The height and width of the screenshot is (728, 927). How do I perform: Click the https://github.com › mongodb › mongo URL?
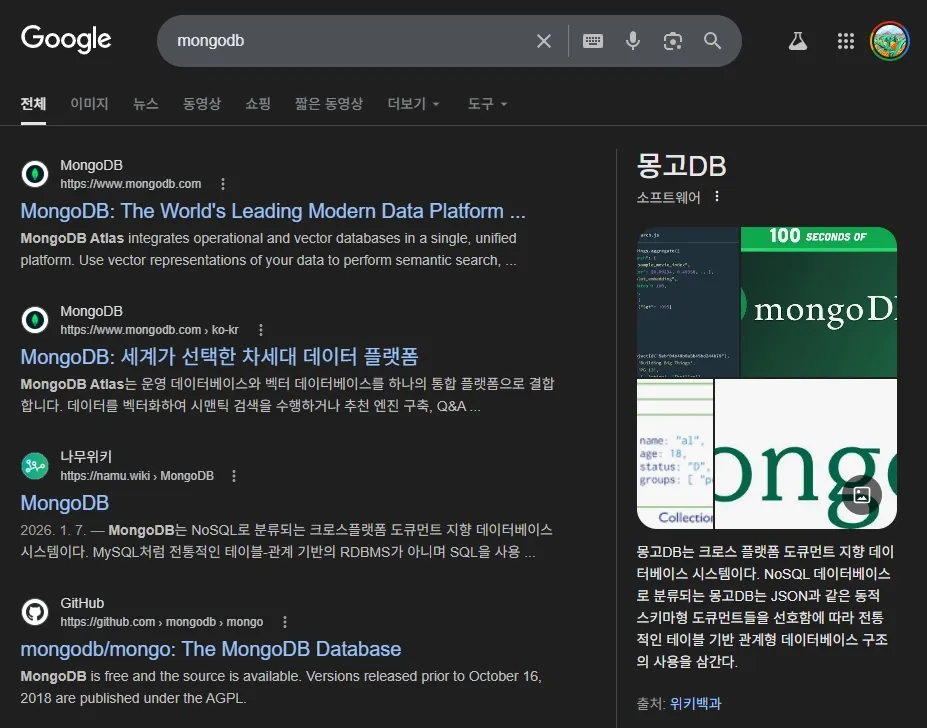161,622
